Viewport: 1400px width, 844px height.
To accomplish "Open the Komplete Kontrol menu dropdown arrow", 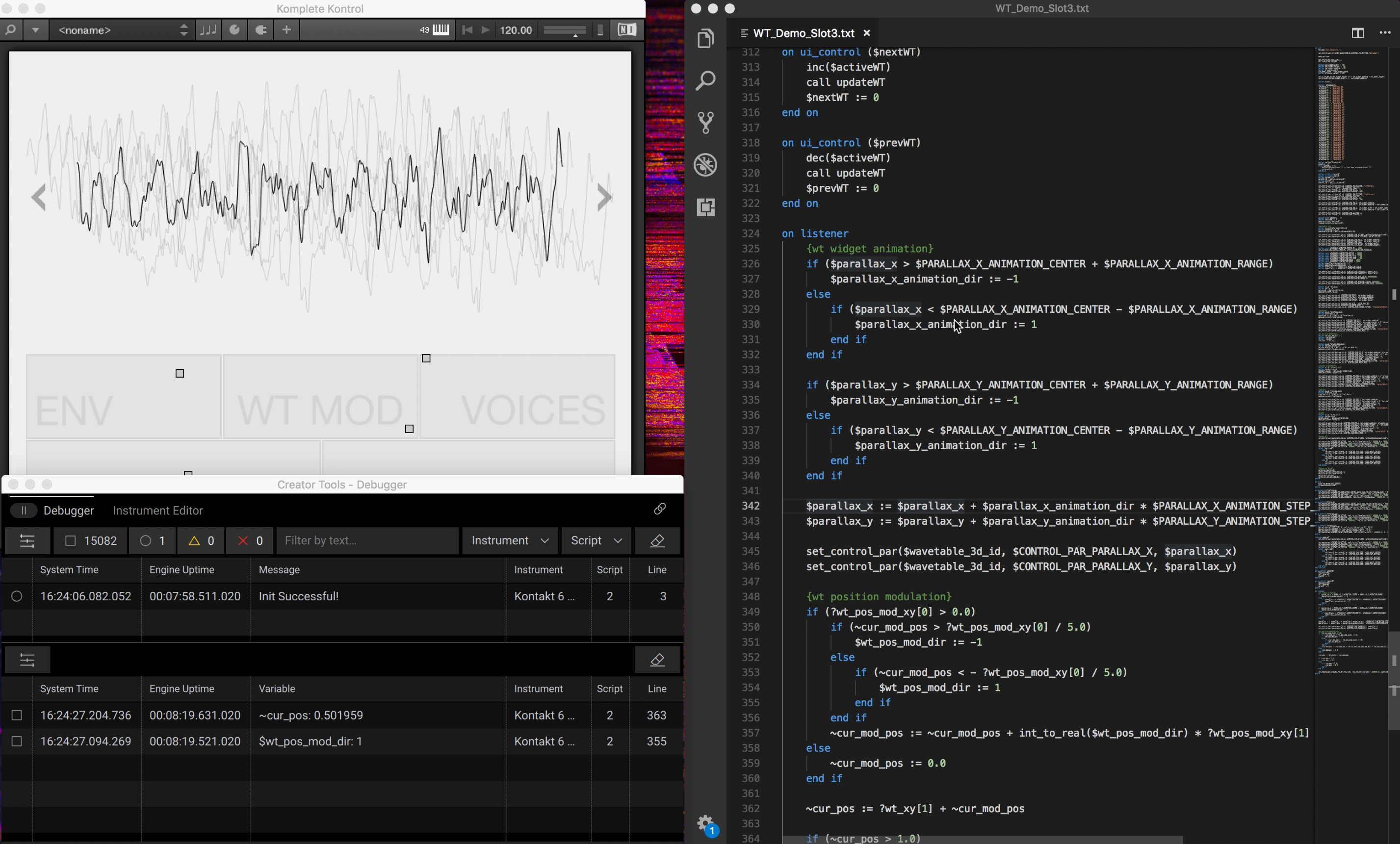I will tap(35, 30).
